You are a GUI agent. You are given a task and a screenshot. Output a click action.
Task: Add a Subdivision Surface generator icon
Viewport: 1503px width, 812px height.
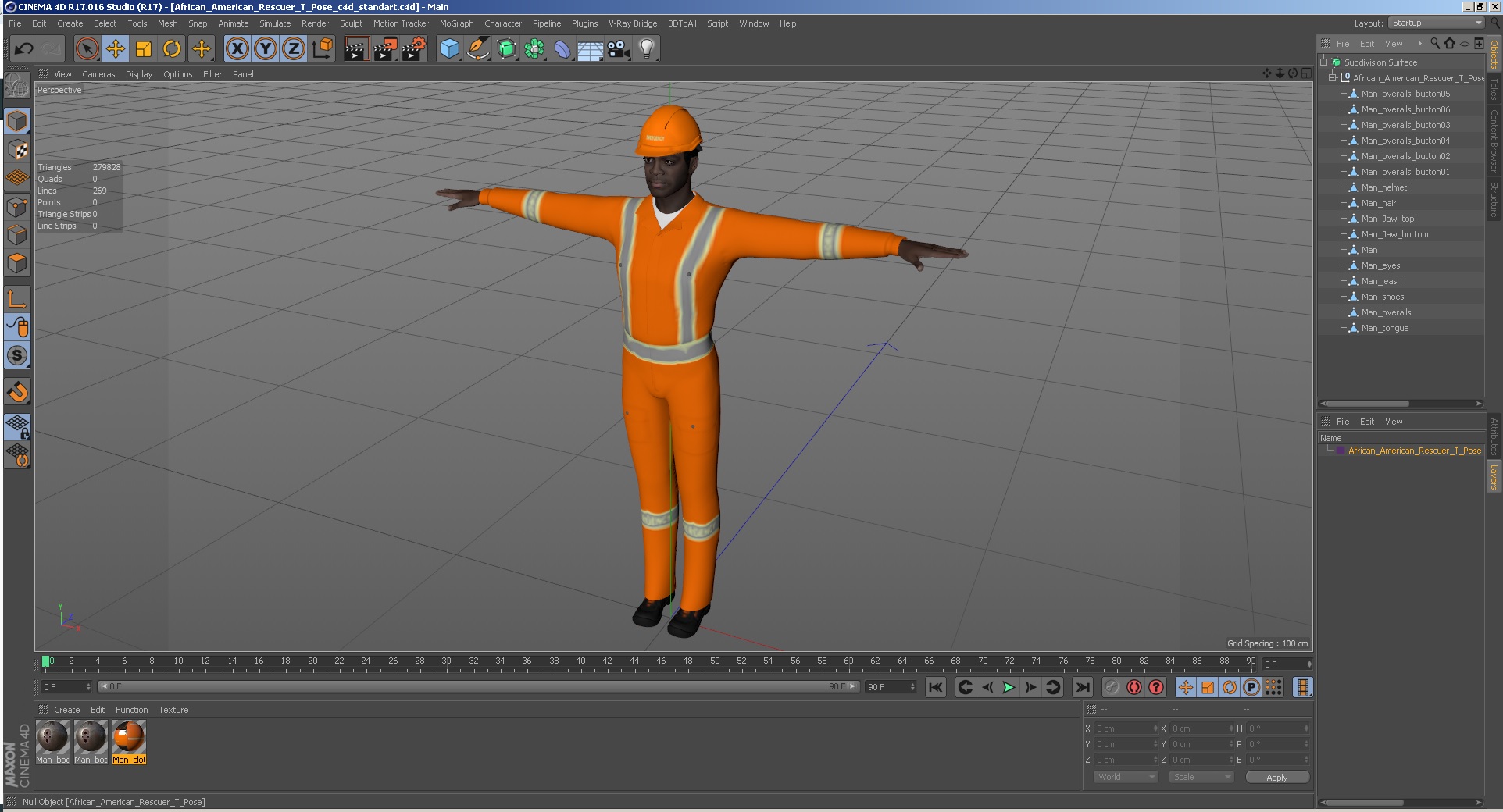click(506, 49)
